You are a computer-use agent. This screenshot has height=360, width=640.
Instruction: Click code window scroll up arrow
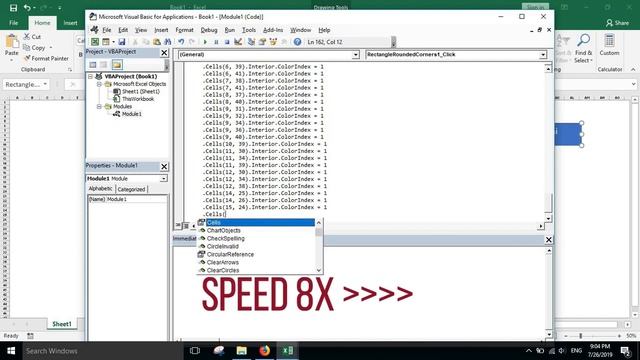(x=549, y=69)
